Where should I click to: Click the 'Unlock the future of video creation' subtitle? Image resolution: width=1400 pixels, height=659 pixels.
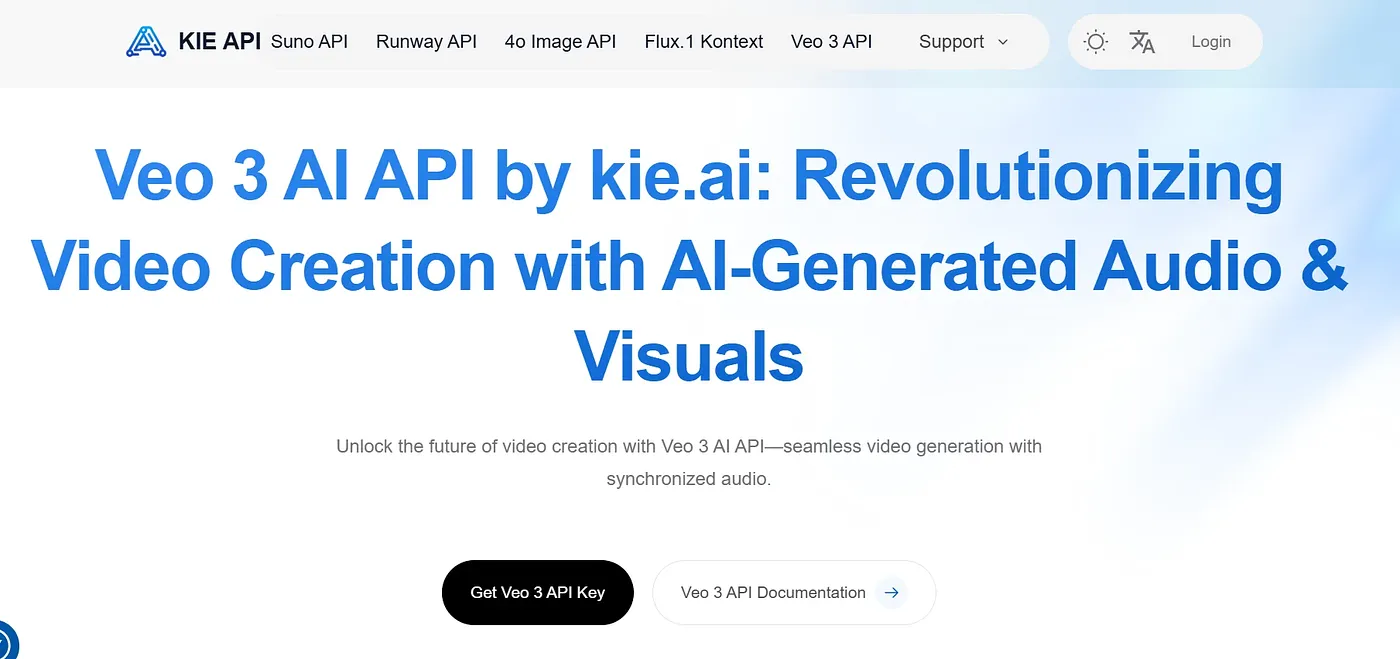(689, 462)
